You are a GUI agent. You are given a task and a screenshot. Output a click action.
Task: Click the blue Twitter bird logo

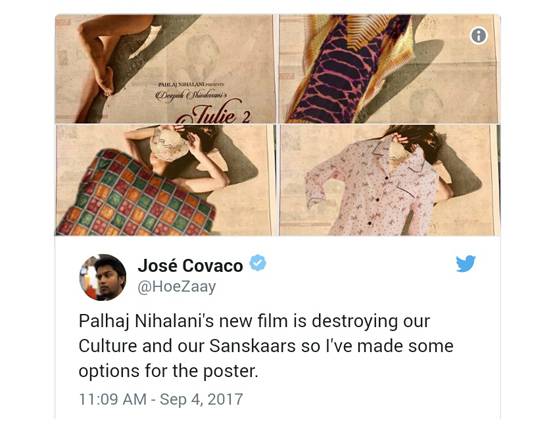tap(465, 264)
